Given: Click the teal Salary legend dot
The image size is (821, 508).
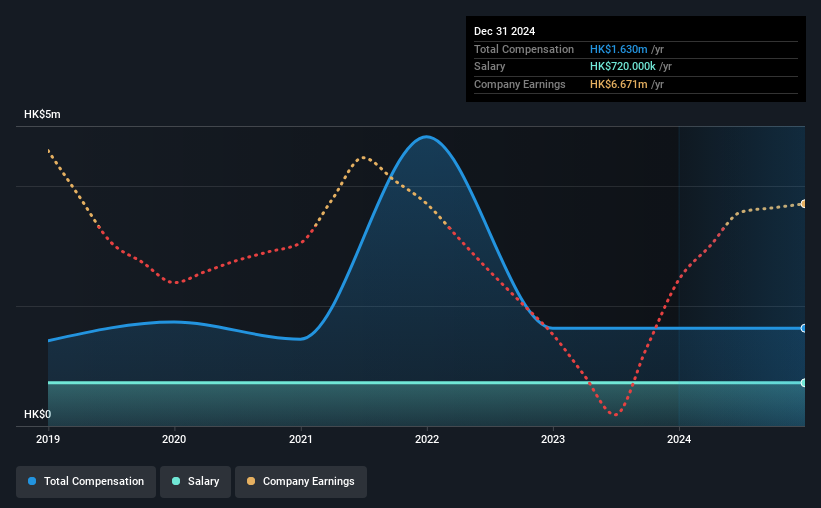Looking at the screenshot, I should click(176, 481).
